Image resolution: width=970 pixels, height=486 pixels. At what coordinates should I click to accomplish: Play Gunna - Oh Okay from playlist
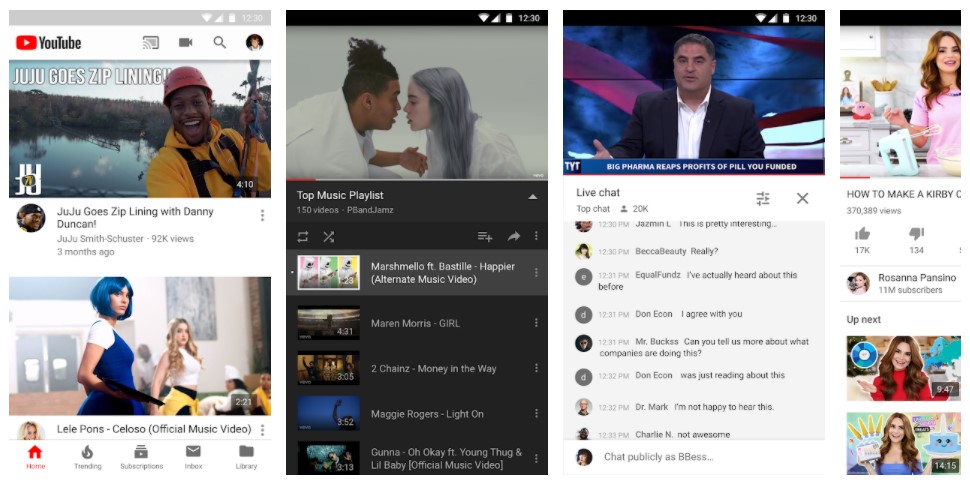click(417, 458)
